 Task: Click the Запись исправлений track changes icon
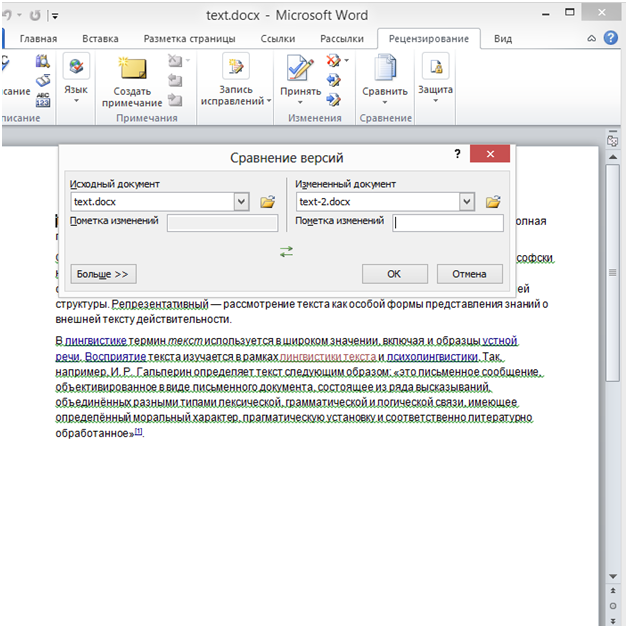[x=236, y=66]
